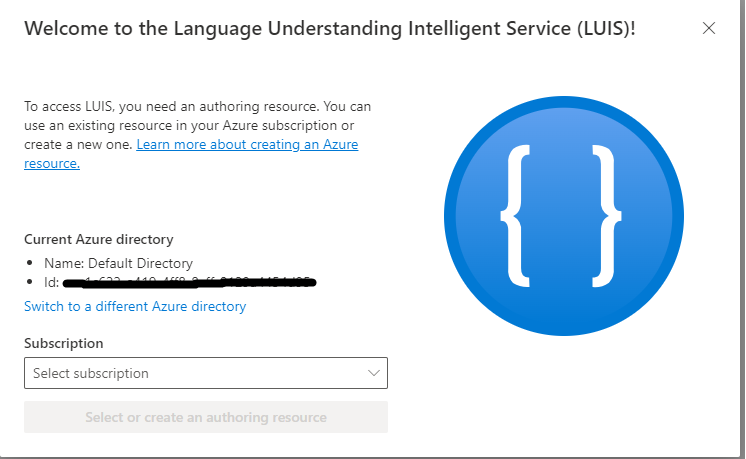Close the LUIS welcome dialog
Viewport: 746px width, 459px height.
[x=709, y=28]
